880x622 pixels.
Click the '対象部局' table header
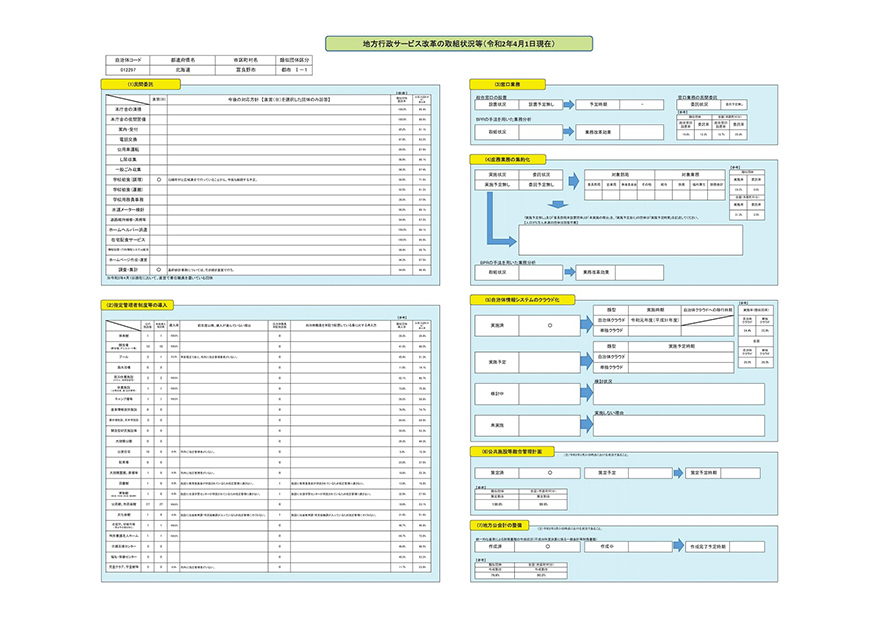pos(620,175)
